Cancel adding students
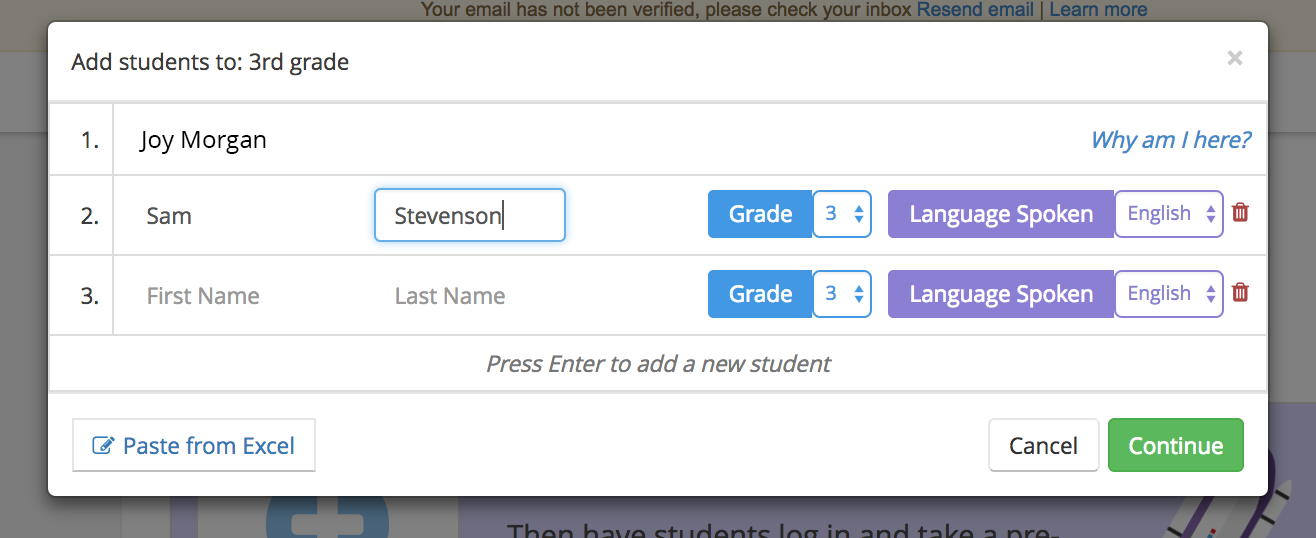 tap(1043, 446)
